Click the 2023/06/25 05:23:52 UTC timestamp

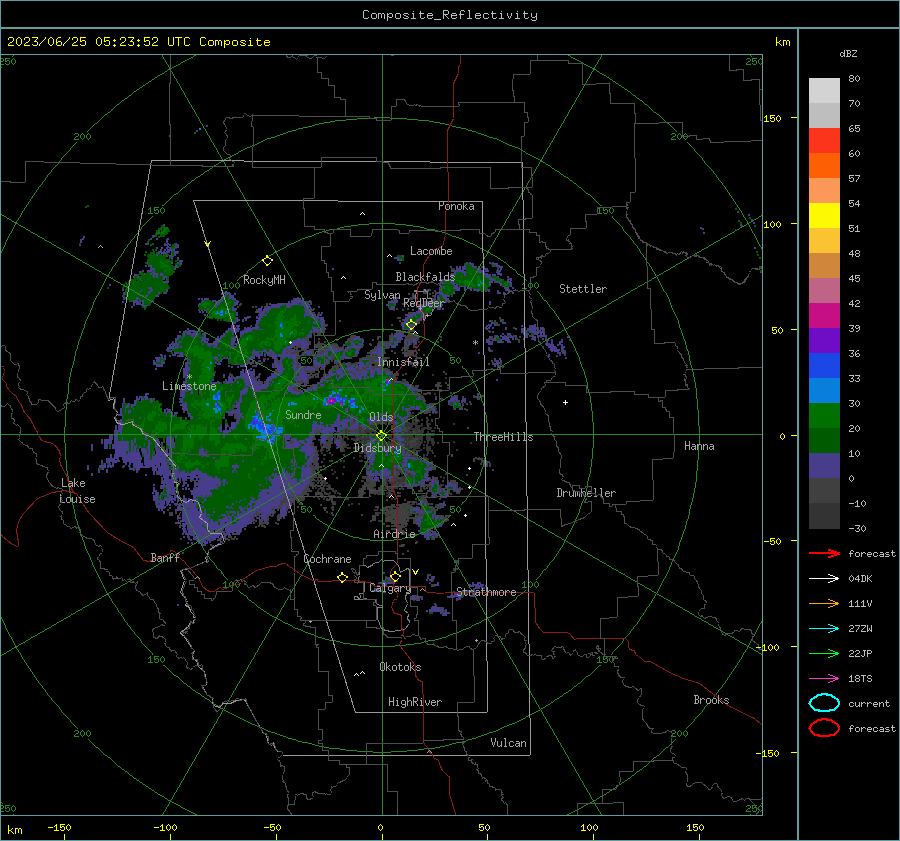(138, 42)
